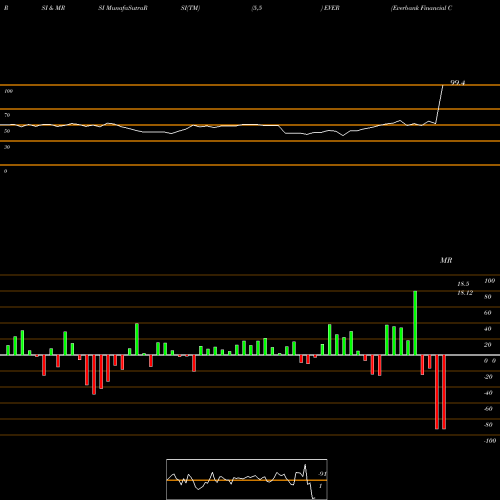This screenshot has width=500, height=500.
Task: Click the 'SI & MR' header text
Action: [53, 8]
